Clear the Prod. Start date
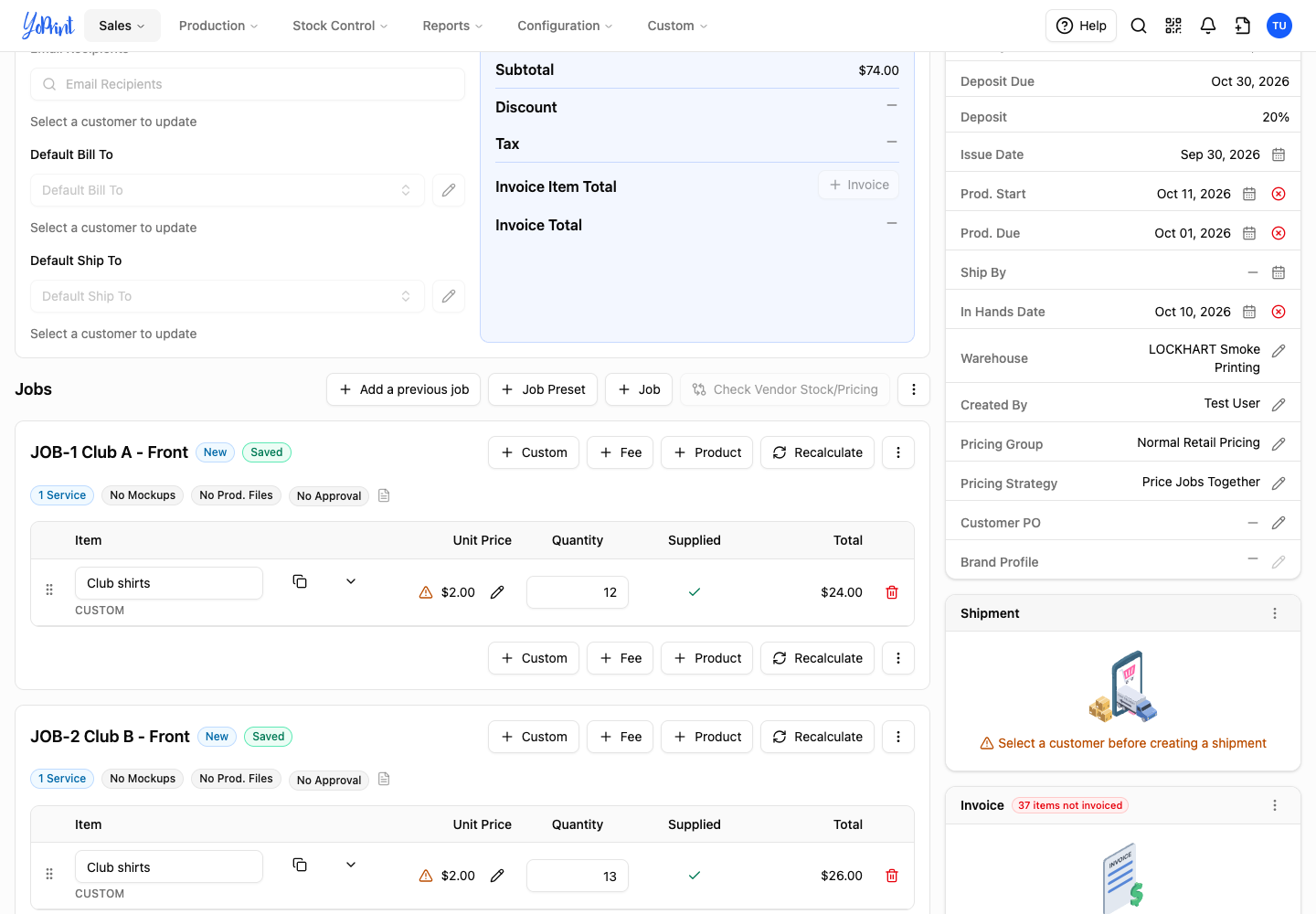 (x=1279, y=194)
